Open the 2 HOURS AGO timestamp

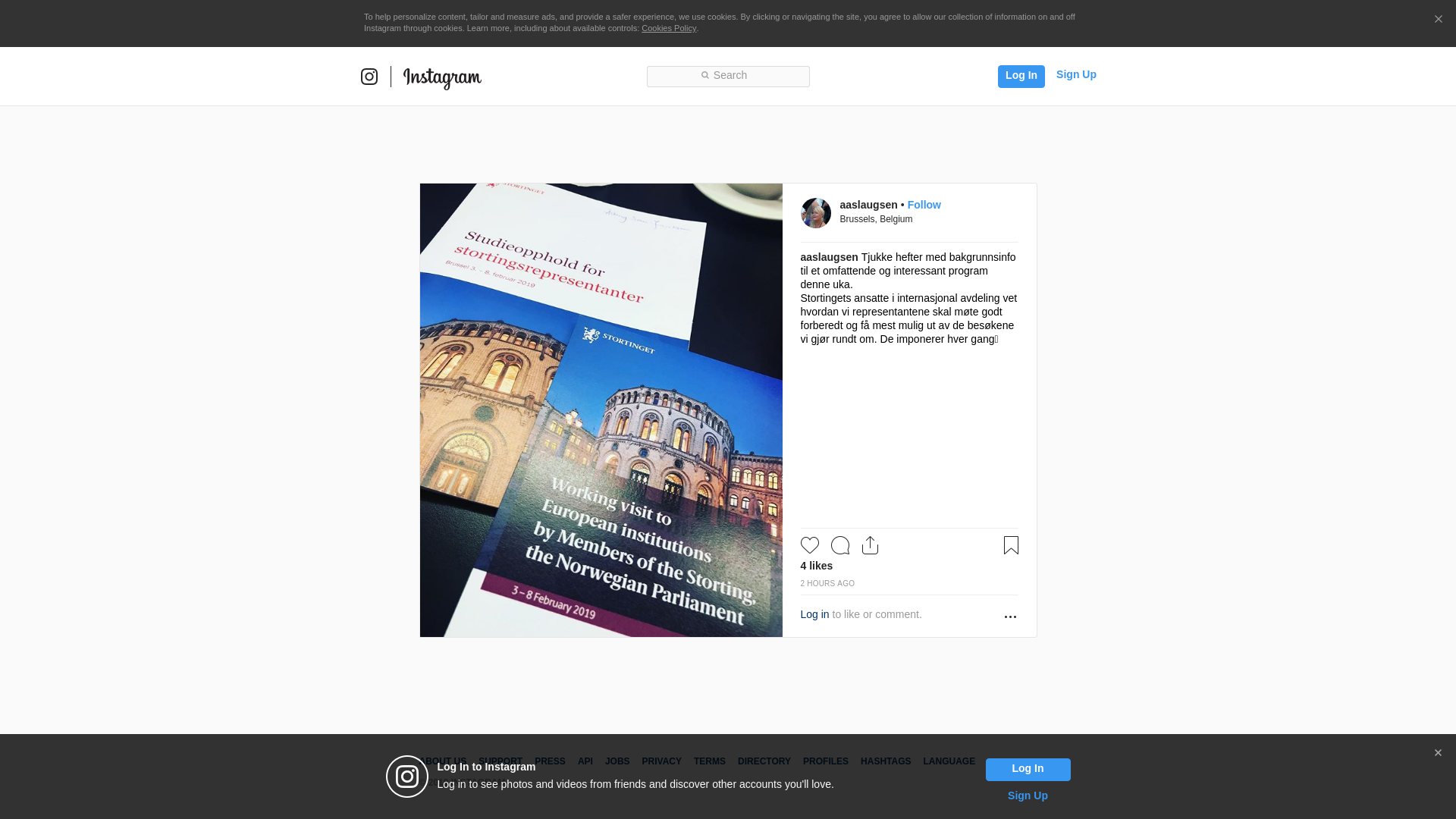pos(827,583)
